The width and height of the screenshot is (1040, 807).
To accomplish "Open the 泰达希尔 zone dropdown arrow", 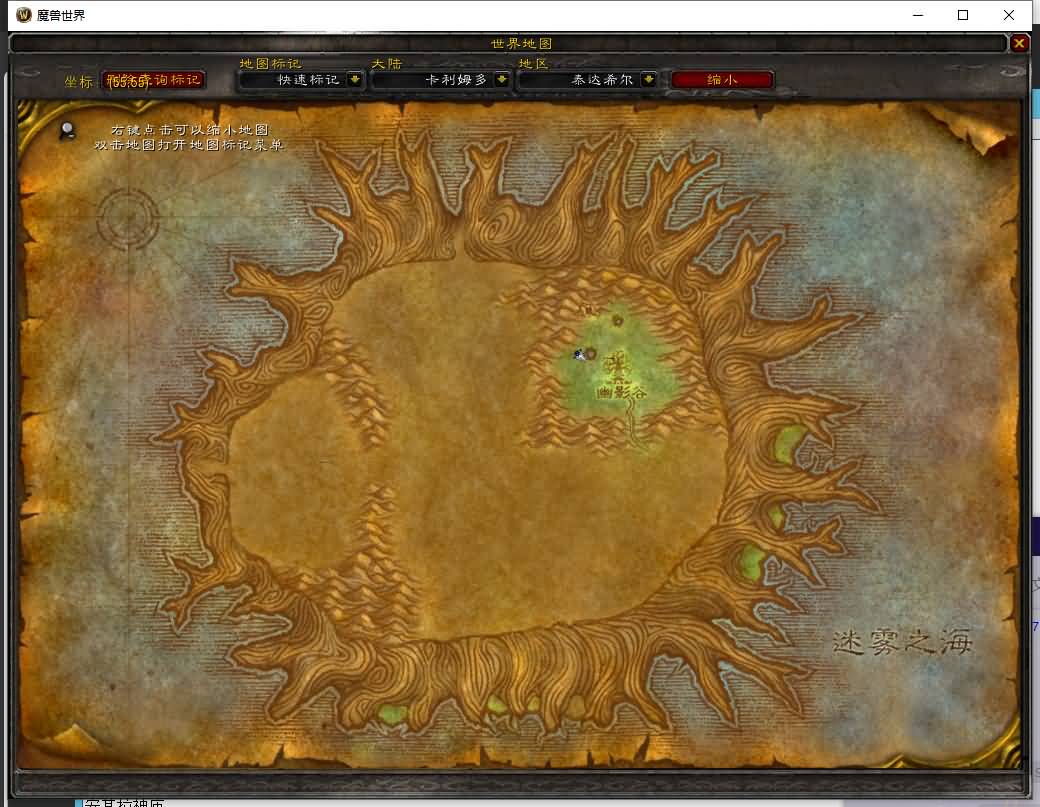I will point(648,80).
